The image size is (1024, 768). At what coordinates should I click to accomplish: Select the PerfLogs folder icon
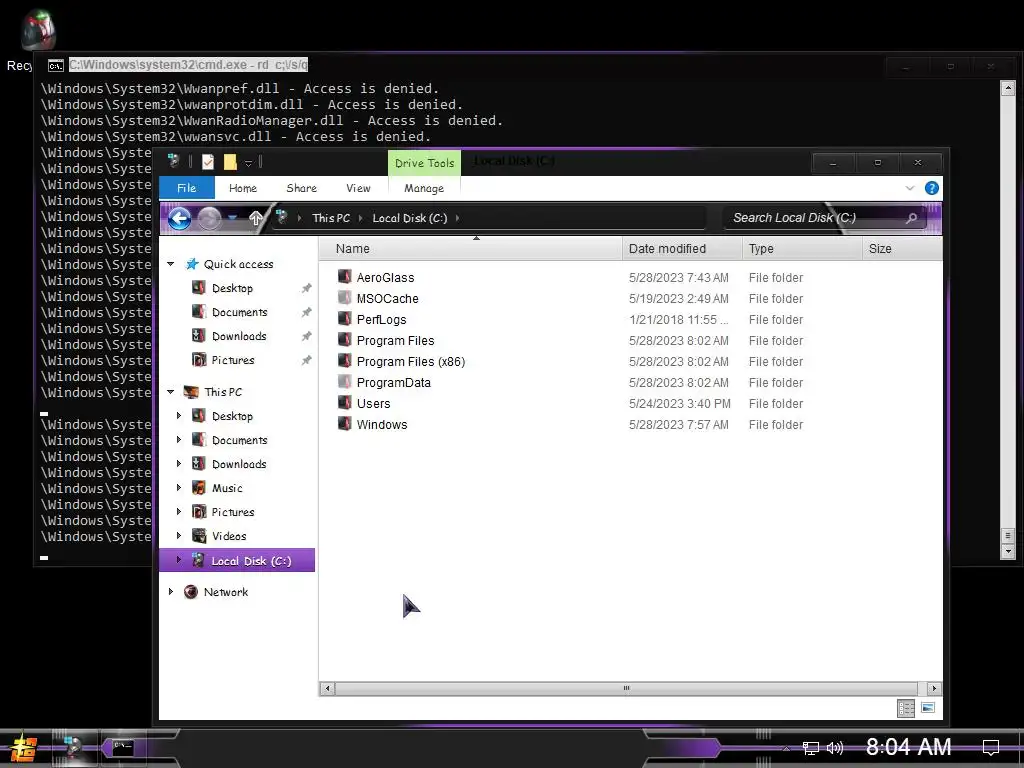click(x=345, y=319)
